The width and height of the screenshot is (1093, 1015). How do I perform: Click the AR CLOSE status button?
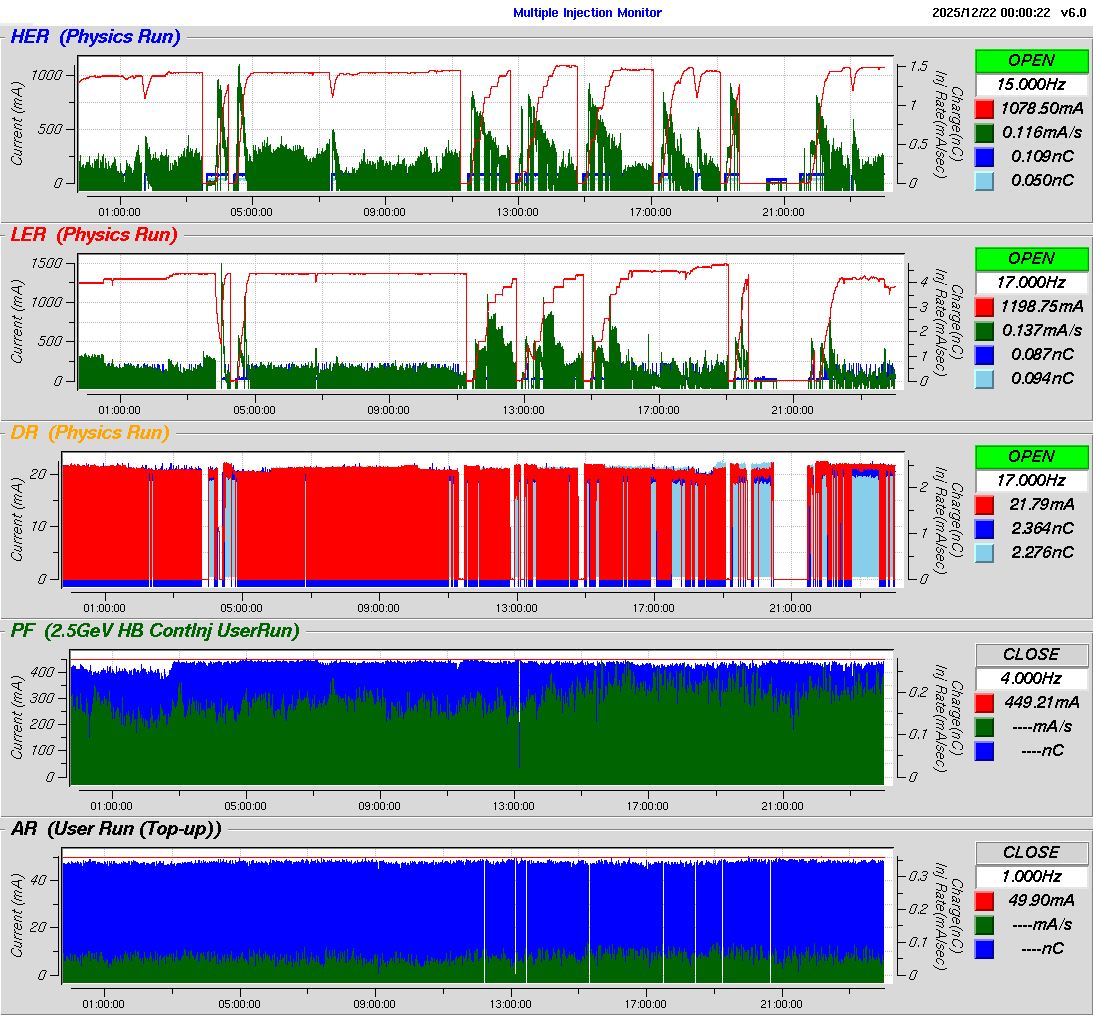click(1031, 852)
